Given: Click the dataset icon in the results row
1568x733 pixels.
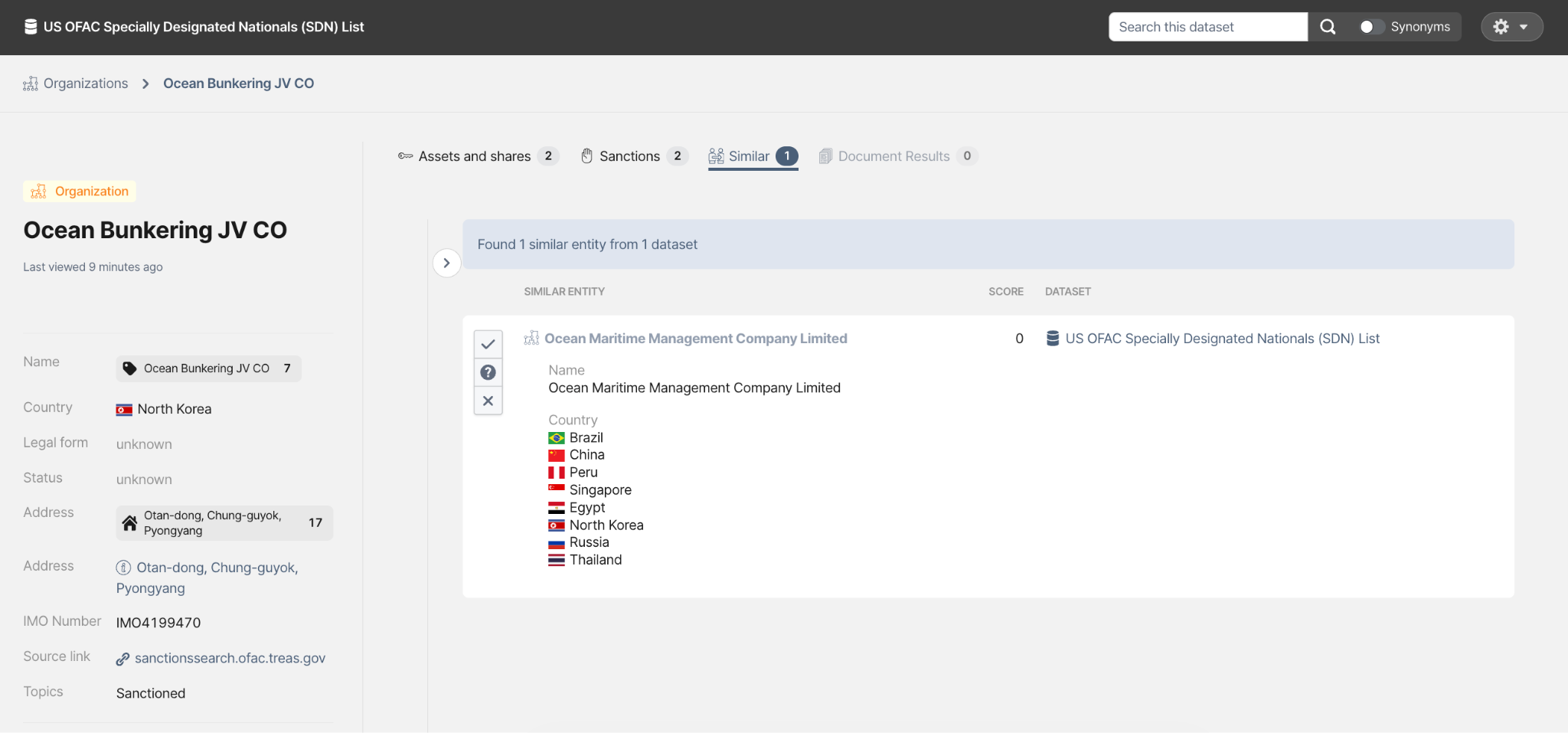Looking at the screenshot, I should tap(1053, 339).
